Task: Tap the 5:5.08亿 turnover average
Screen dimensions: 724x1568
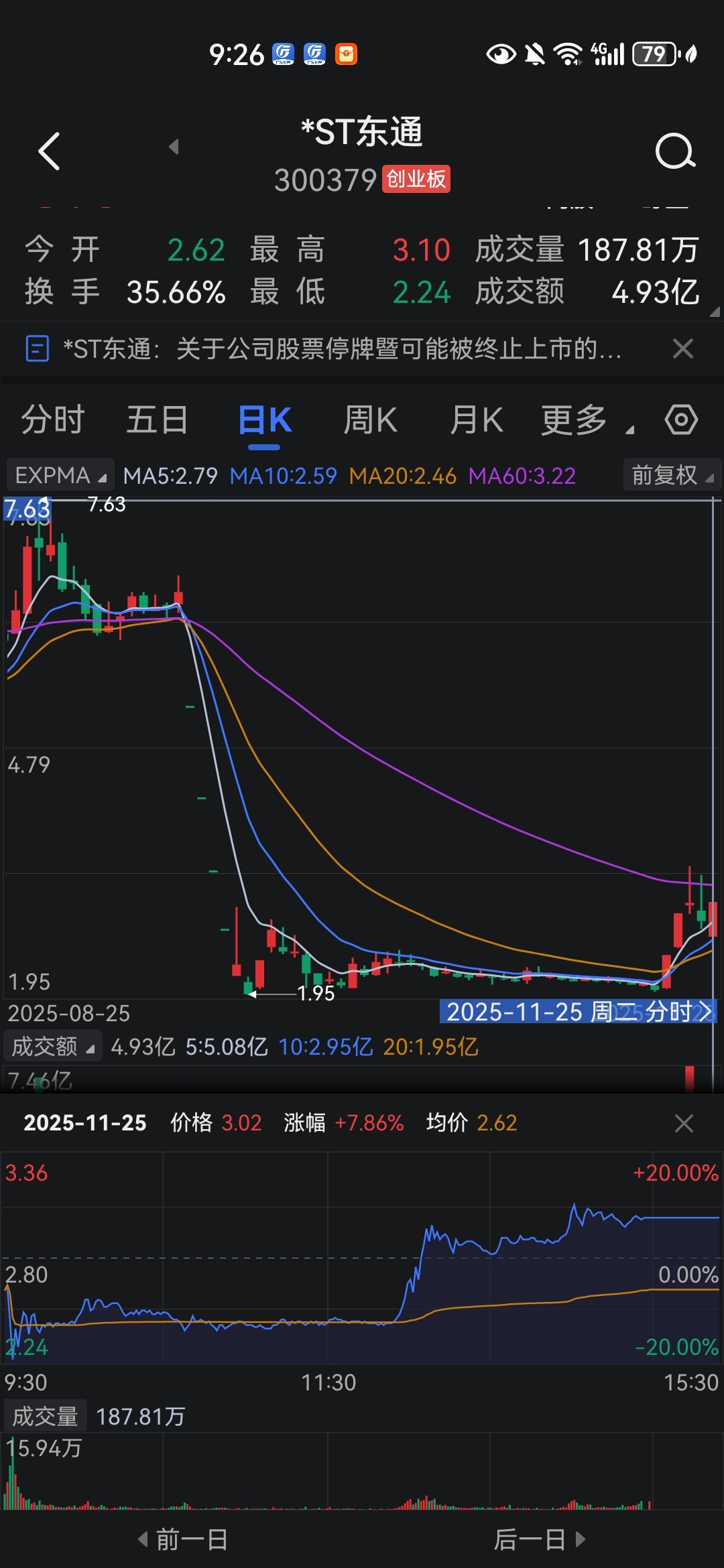Action: [227, 1047]
